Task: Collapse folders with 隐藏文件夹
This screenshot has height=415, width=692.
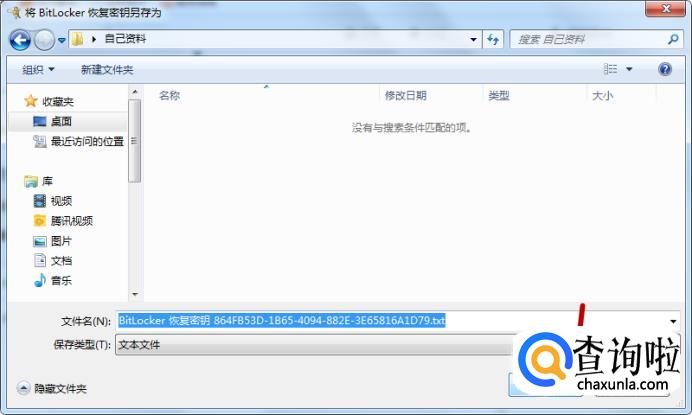Action: coord(52,389)
